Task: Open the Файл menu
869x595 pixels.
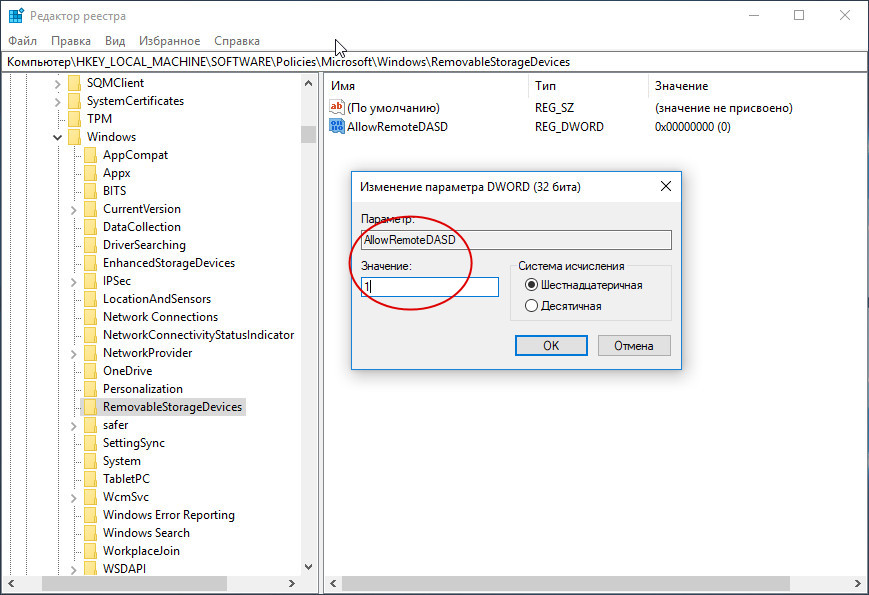Action: (x=23, y=41)
